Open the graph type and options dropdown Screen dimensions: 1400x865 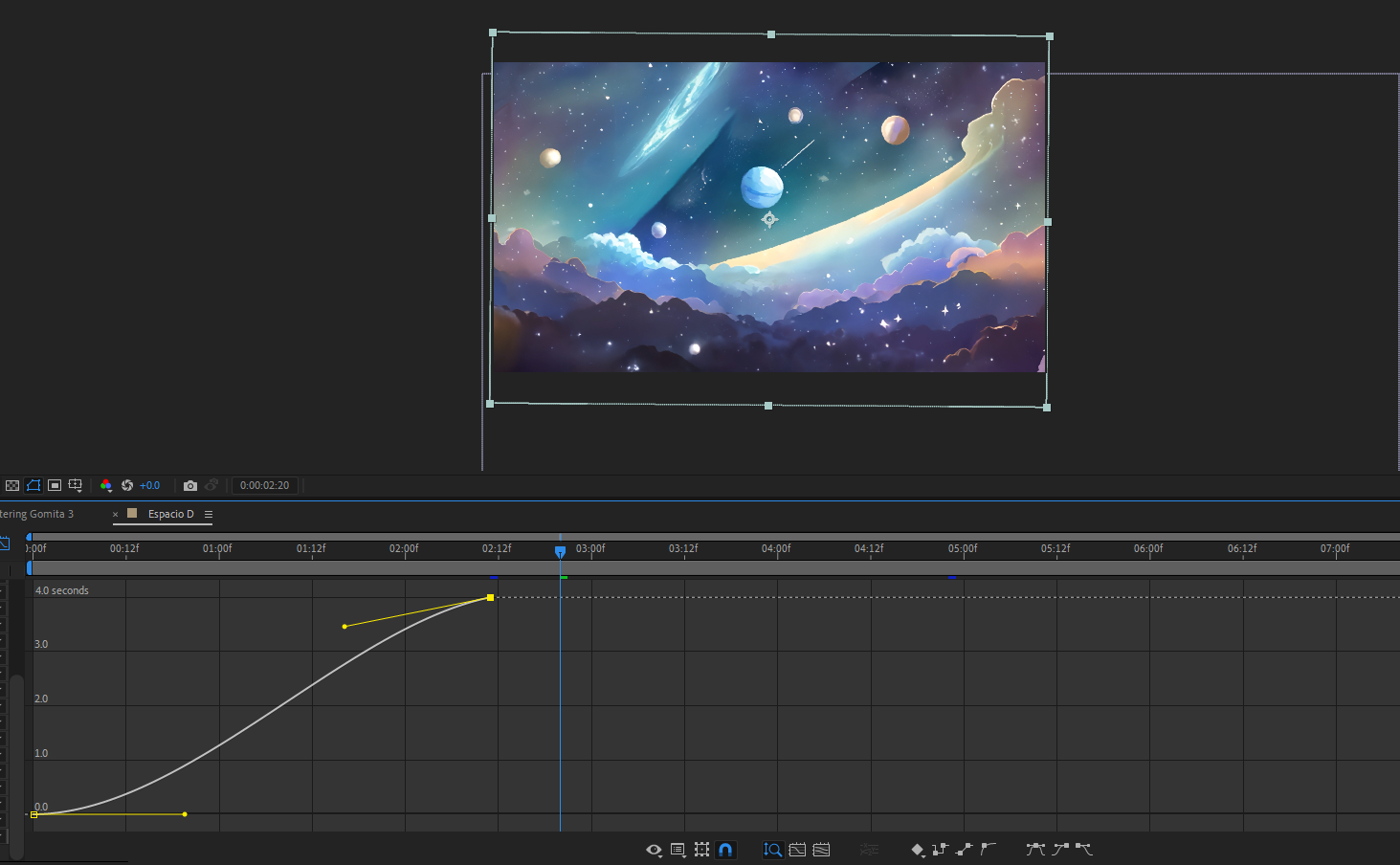(678, 849)
